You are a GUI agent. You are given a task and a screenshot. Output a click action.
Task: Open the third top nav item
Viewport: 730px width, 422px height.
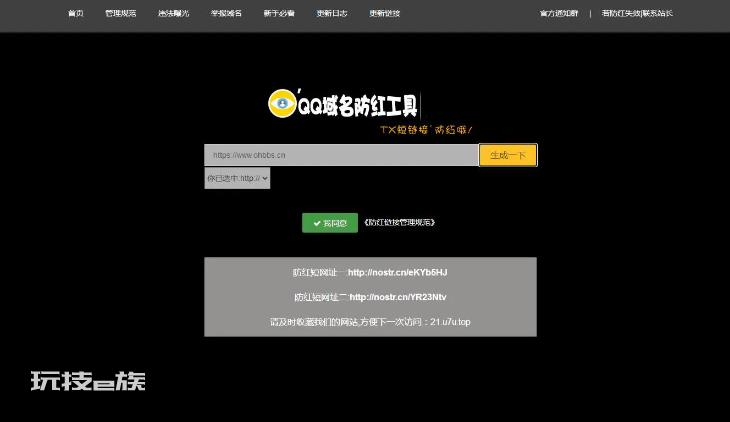[x=173, y=14]
